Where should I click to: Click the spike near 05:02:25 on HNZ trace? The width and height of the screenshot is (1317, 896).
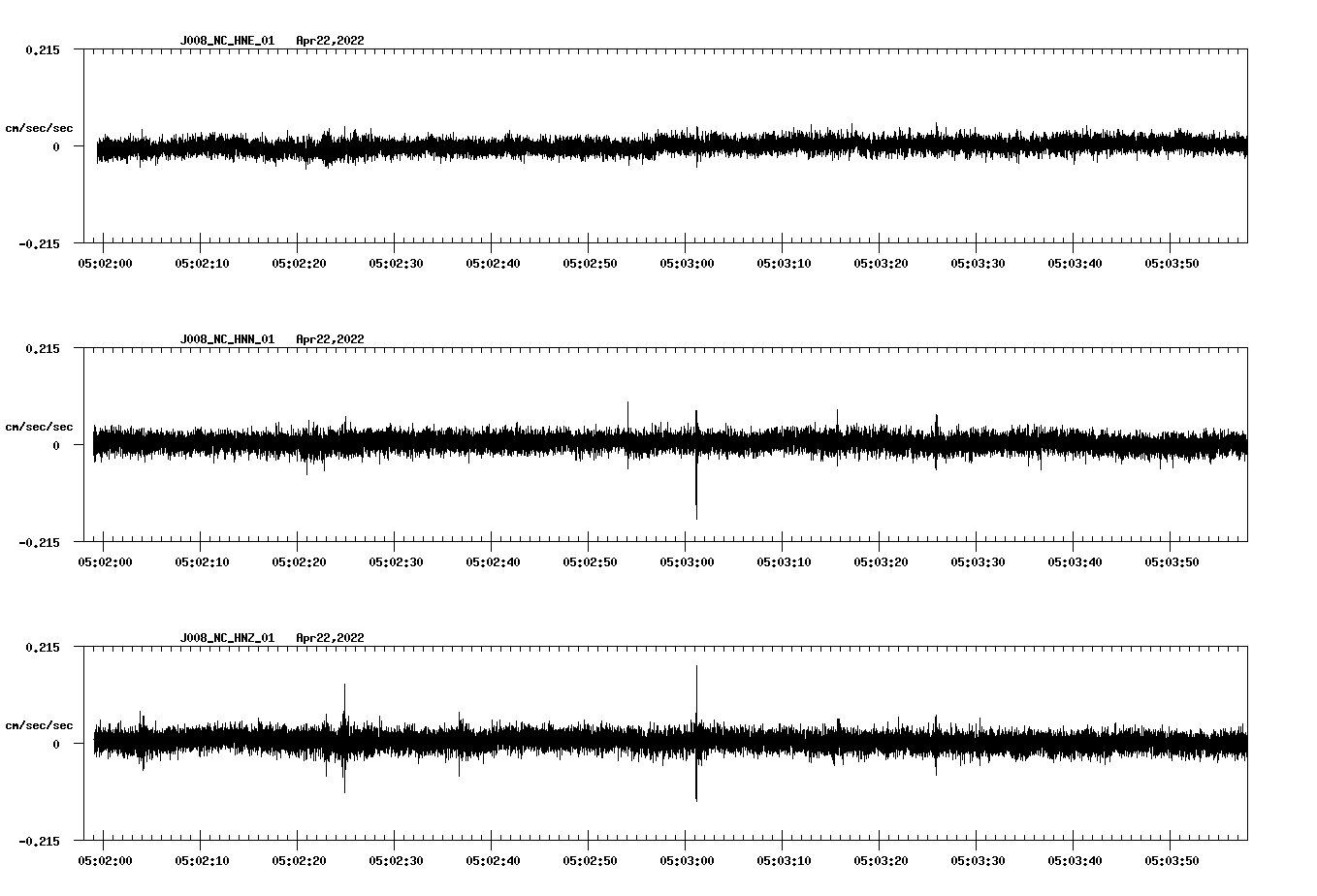tap(344, 738)
